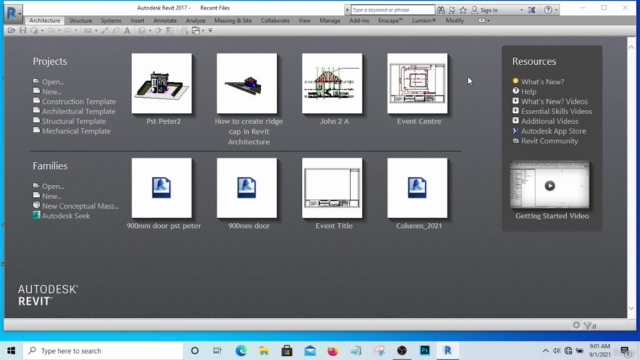Open the Enscape ribbon tab
Image resolution: width=640 pixels, height=360 pixels.
pyautogui.click(x=390, y=20)
